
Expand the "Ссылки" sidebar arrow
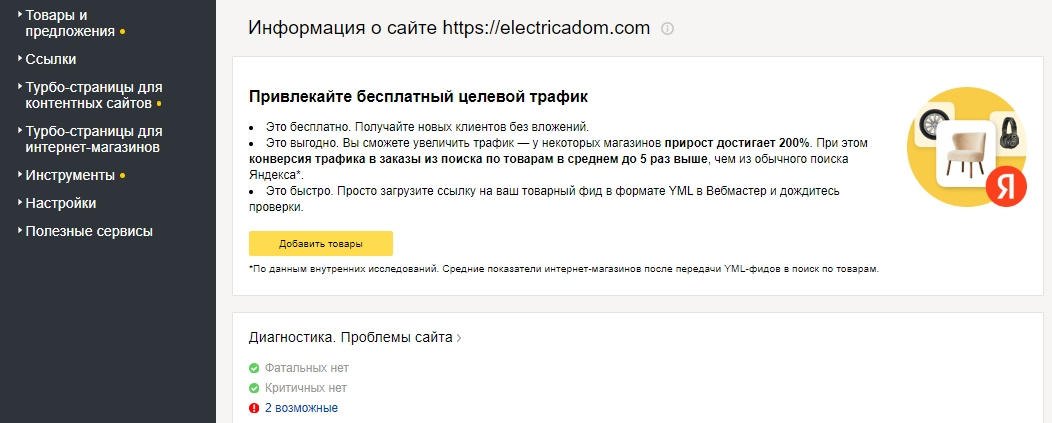point(20,59)
